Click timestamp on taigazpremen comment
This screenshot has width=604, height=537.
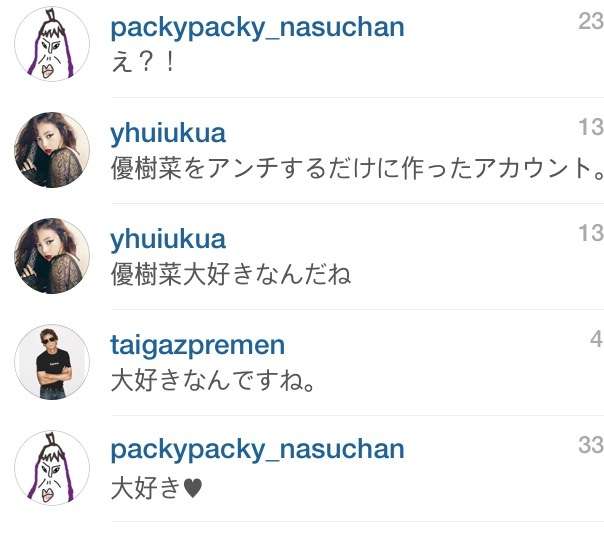(596, 339)
